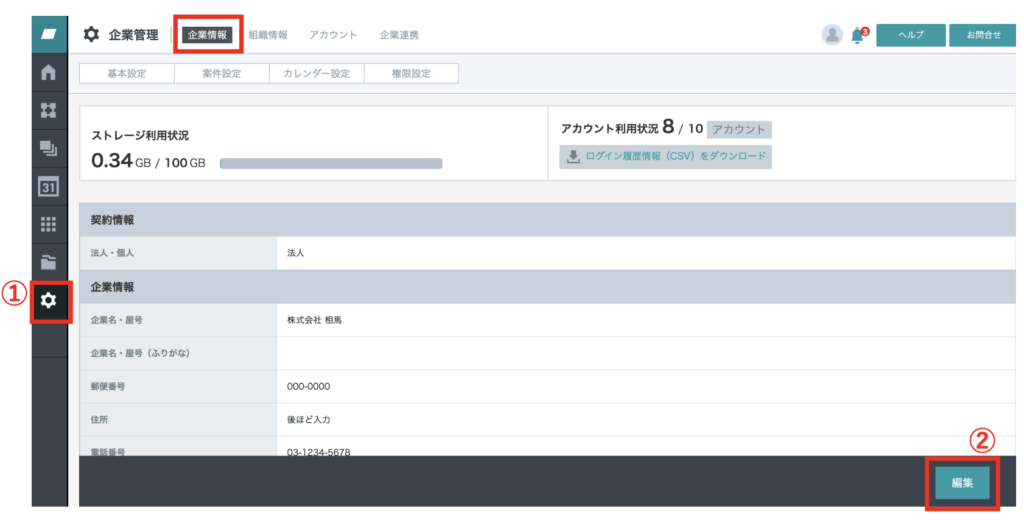
Task: Open the home icon in sidebar
Action: click(49, 72)
